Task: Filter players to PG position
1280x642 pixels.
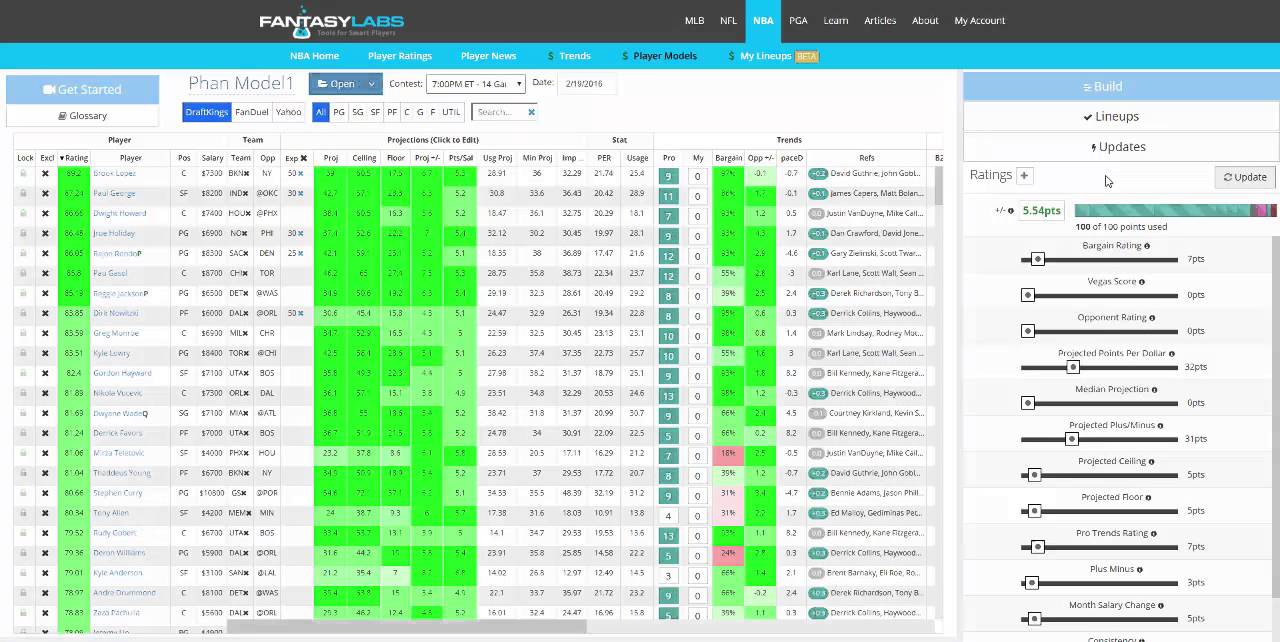Action: [339, 112]
